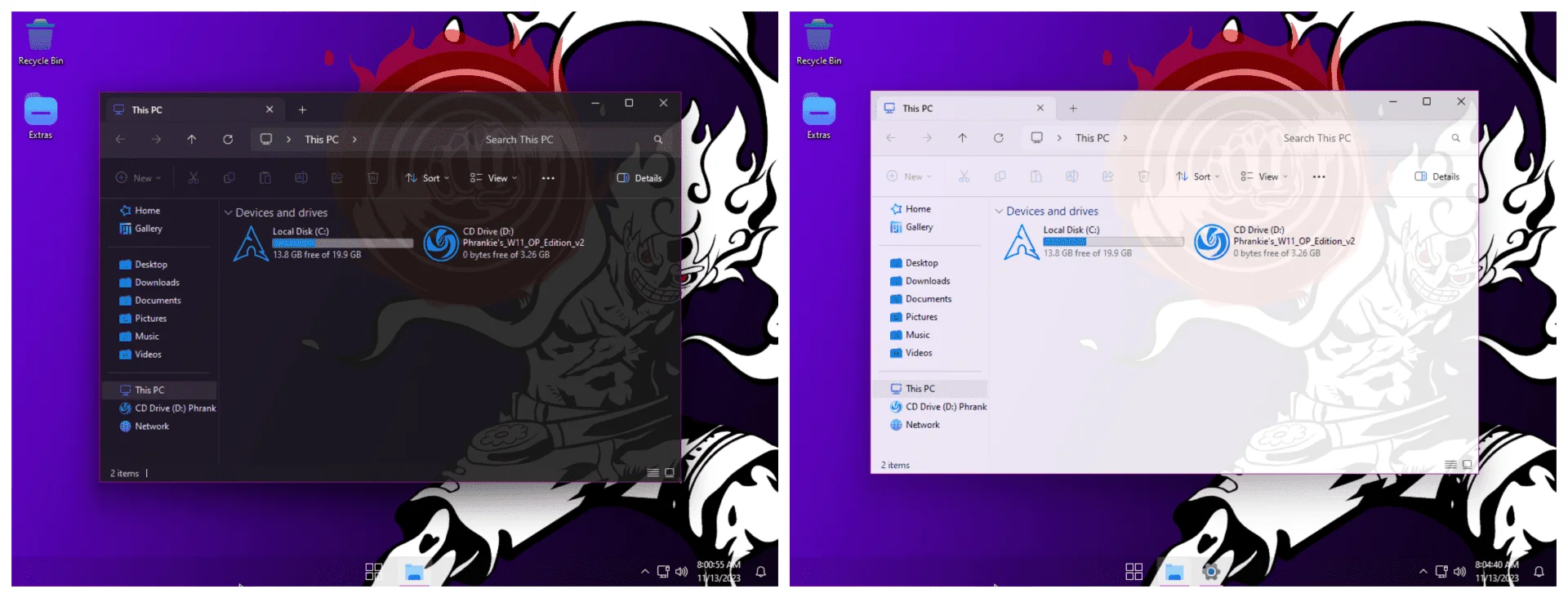1568x598 pixels.
Task: Open Extras folder on light-theme desktop
Action: [818, 117]
